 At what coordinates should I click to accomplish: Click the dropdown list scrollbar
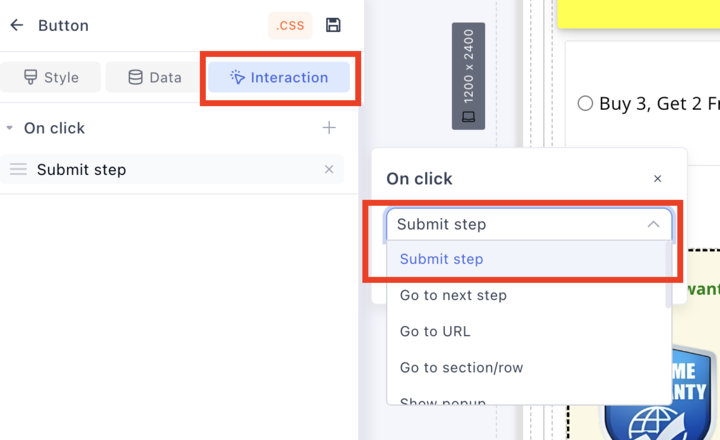669,290
